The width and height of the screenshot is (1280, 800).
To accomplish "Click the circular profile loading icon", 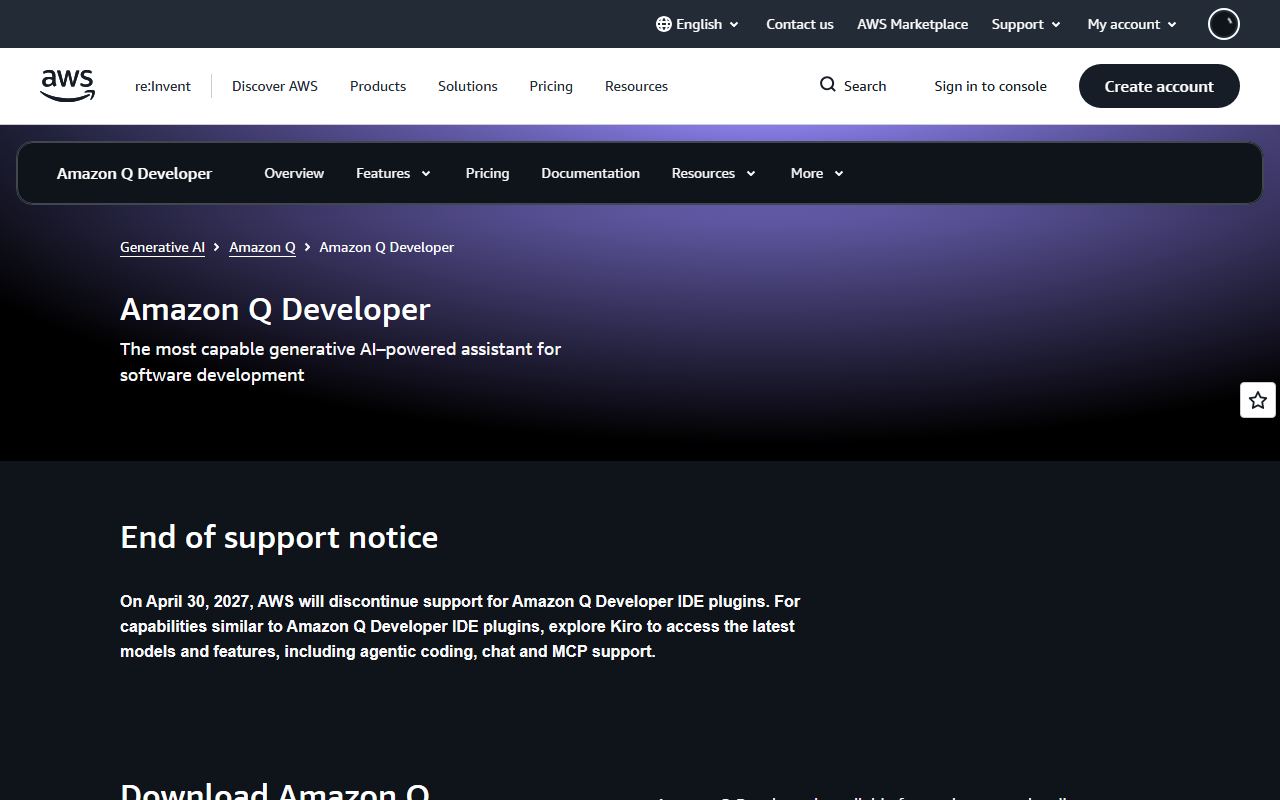I will pos(1224,24).
